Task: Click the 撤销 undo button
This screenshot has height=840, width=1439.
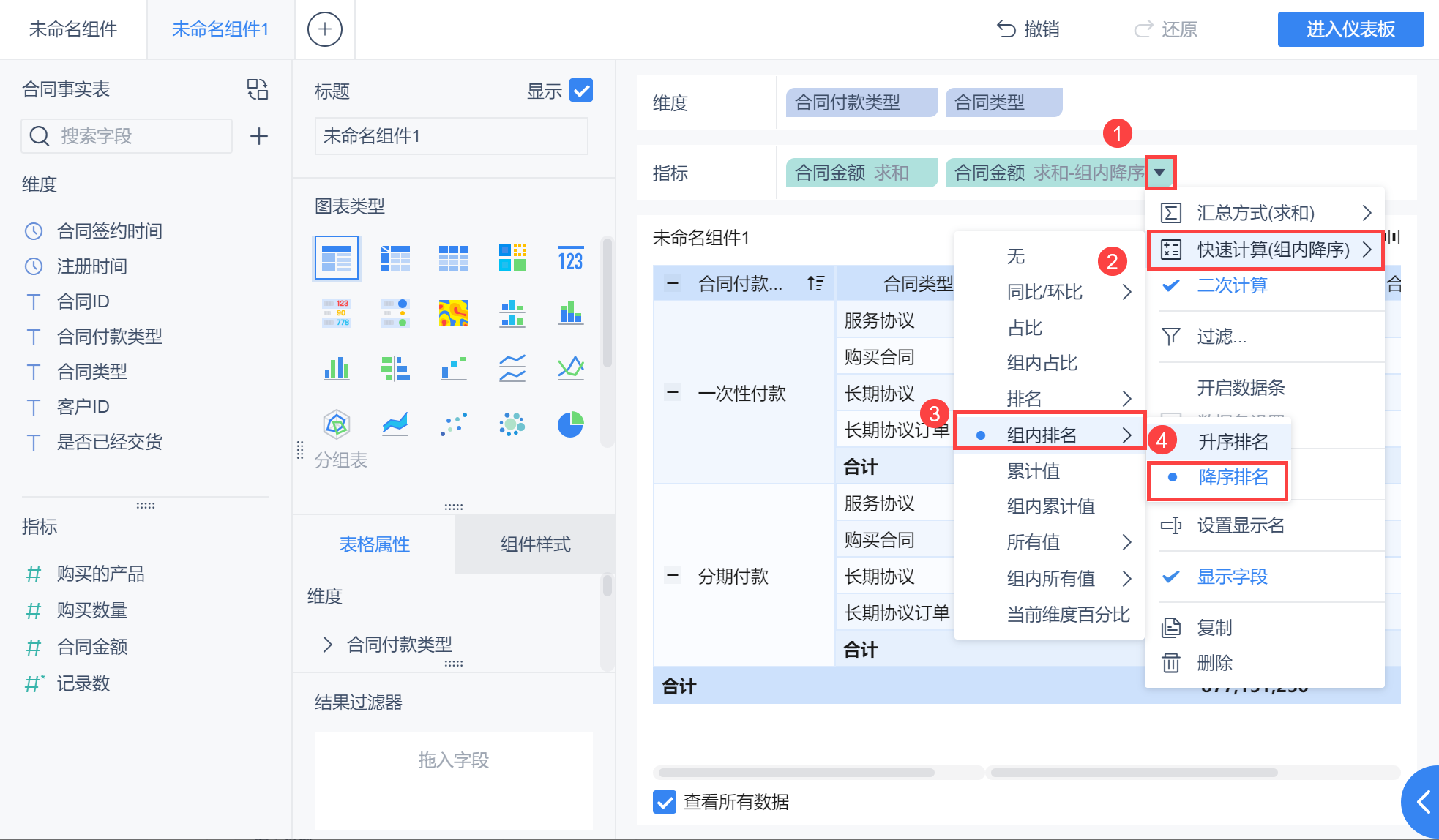Action: [1028, 29]
